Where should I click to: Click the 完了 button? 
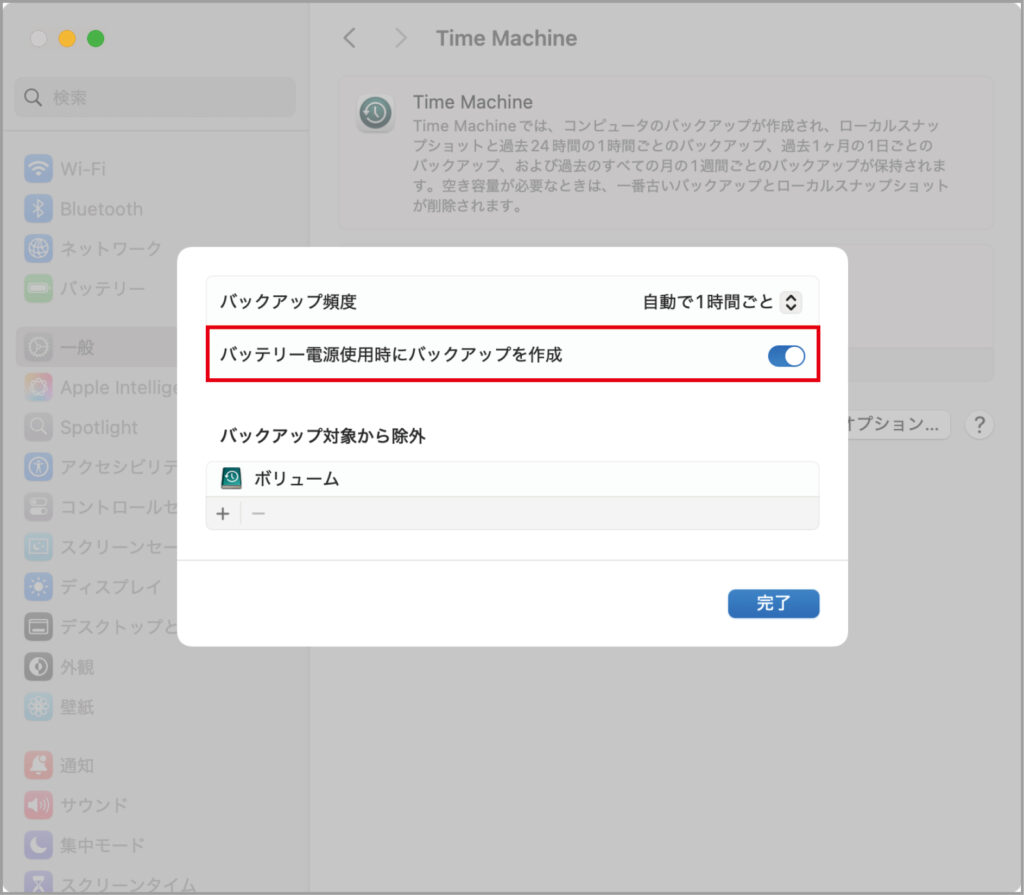pos(773,603)
